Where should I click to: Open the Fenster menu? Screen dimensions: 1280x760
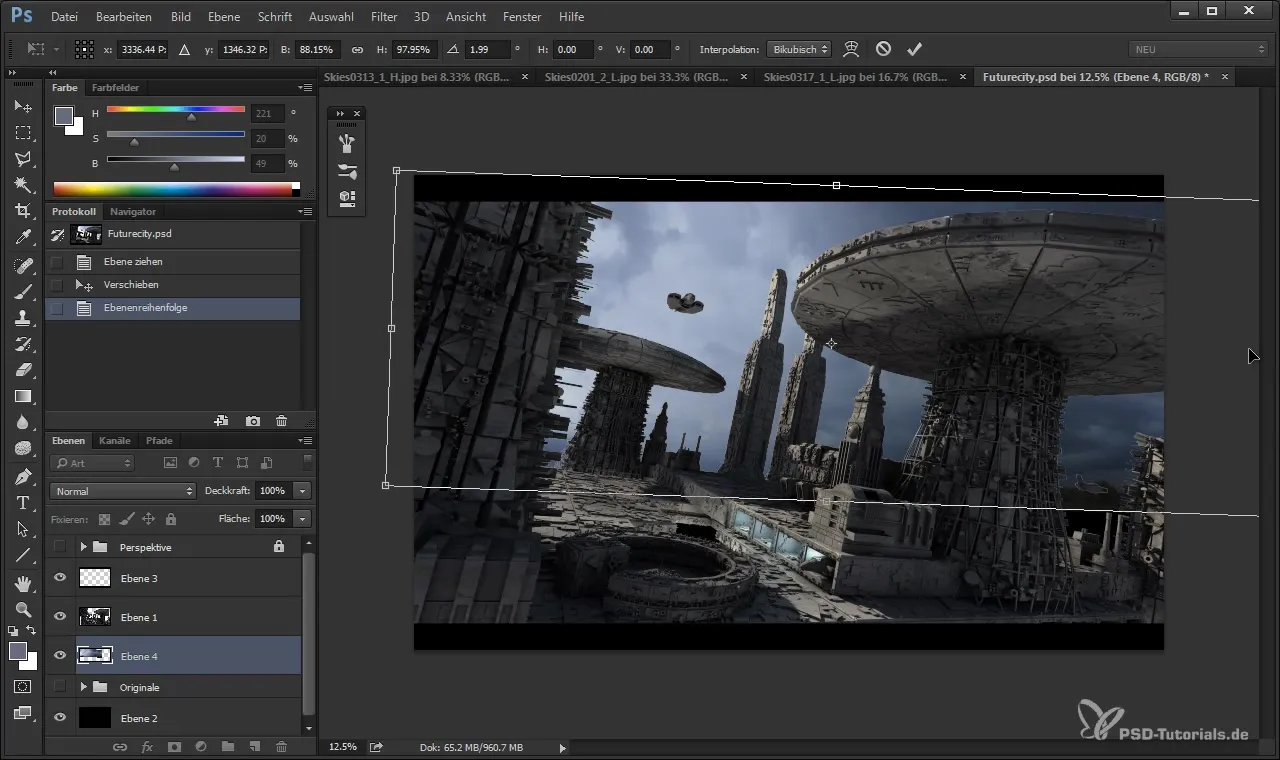[523, 17]
